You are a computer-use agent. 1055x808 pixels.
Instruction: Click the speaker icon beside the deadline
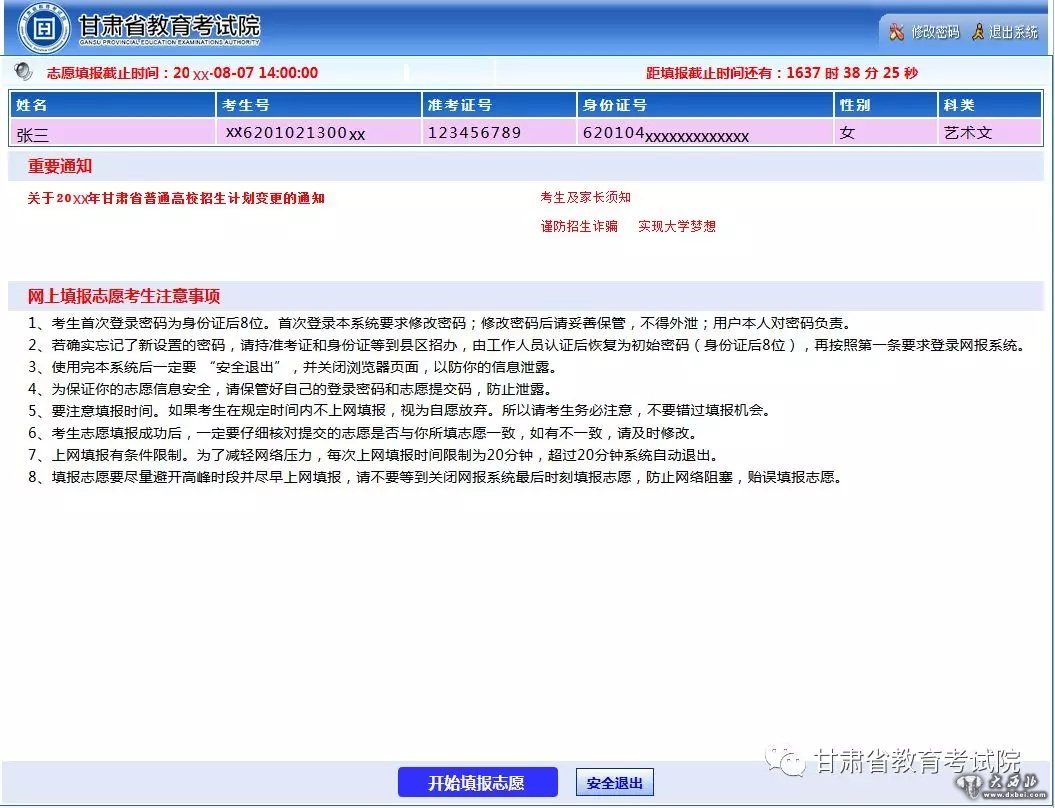(24, 72)
